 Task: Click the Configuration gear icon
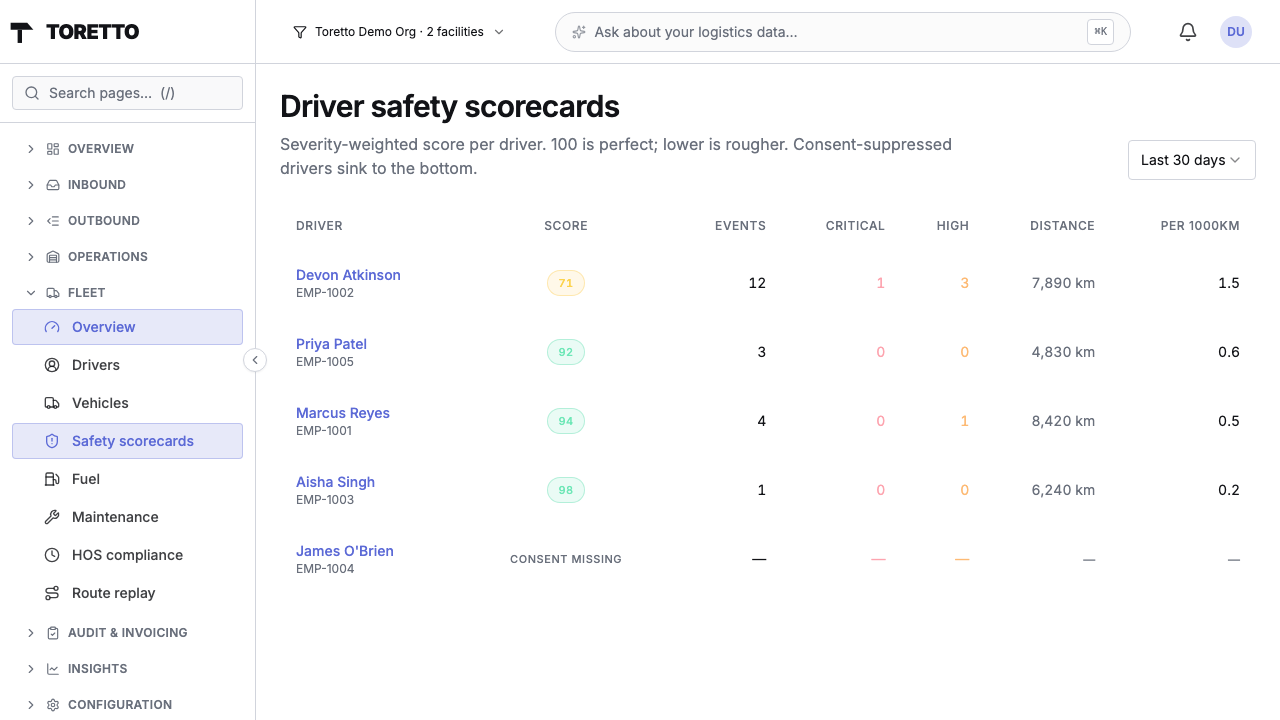pyautogui.click(x=53, y=705)
